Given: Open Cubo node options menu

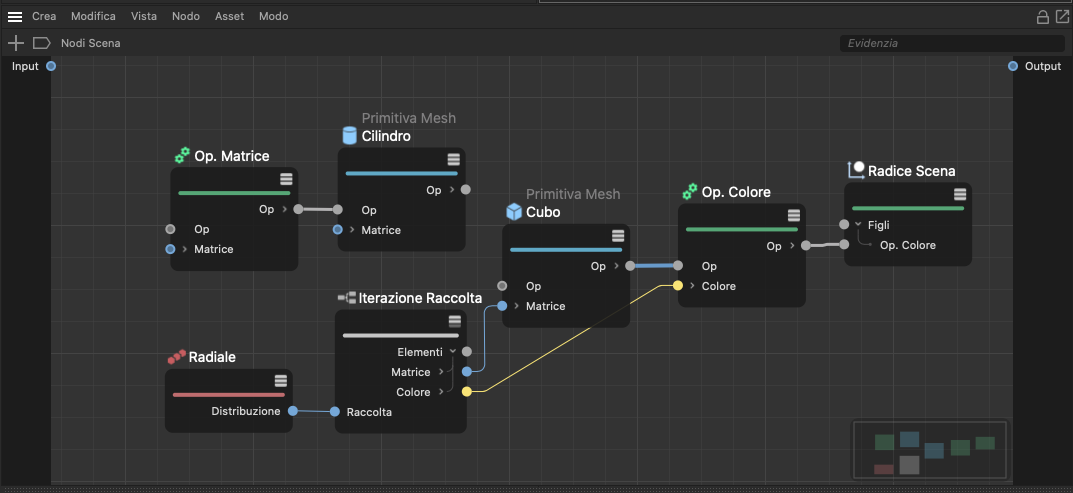Looking at the screenshot, I should (618, 236).
